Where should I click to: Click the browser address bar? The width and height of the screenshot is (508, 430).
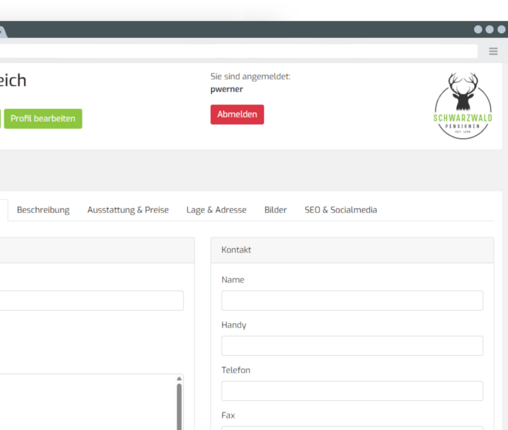coord(238,51)
